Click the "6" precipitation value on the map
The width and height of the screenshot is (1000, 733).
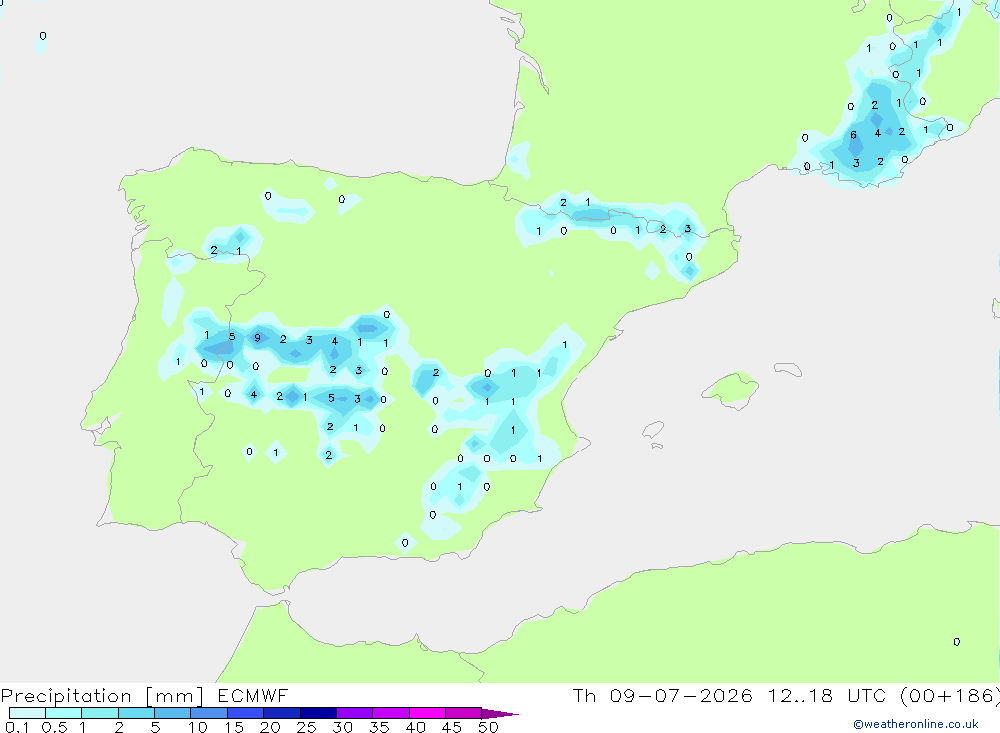(853, 135)
